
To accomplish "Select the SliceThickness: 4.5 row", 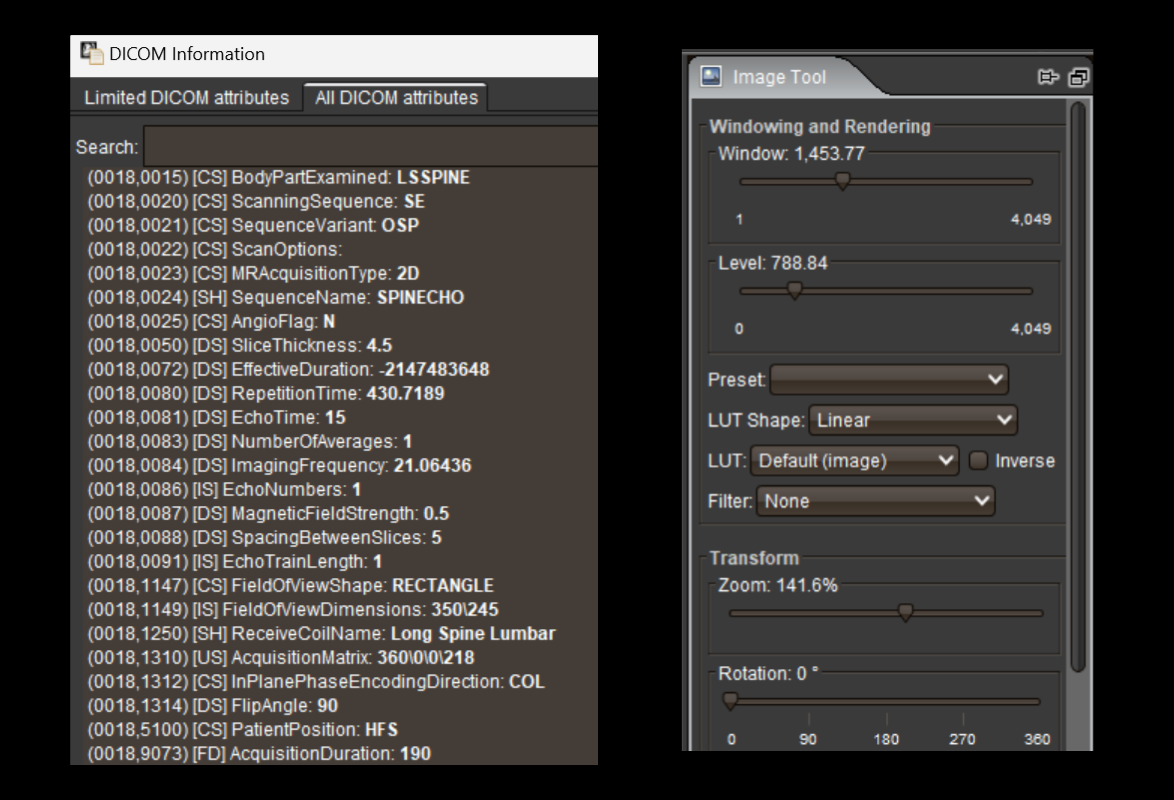I will 240,345.
